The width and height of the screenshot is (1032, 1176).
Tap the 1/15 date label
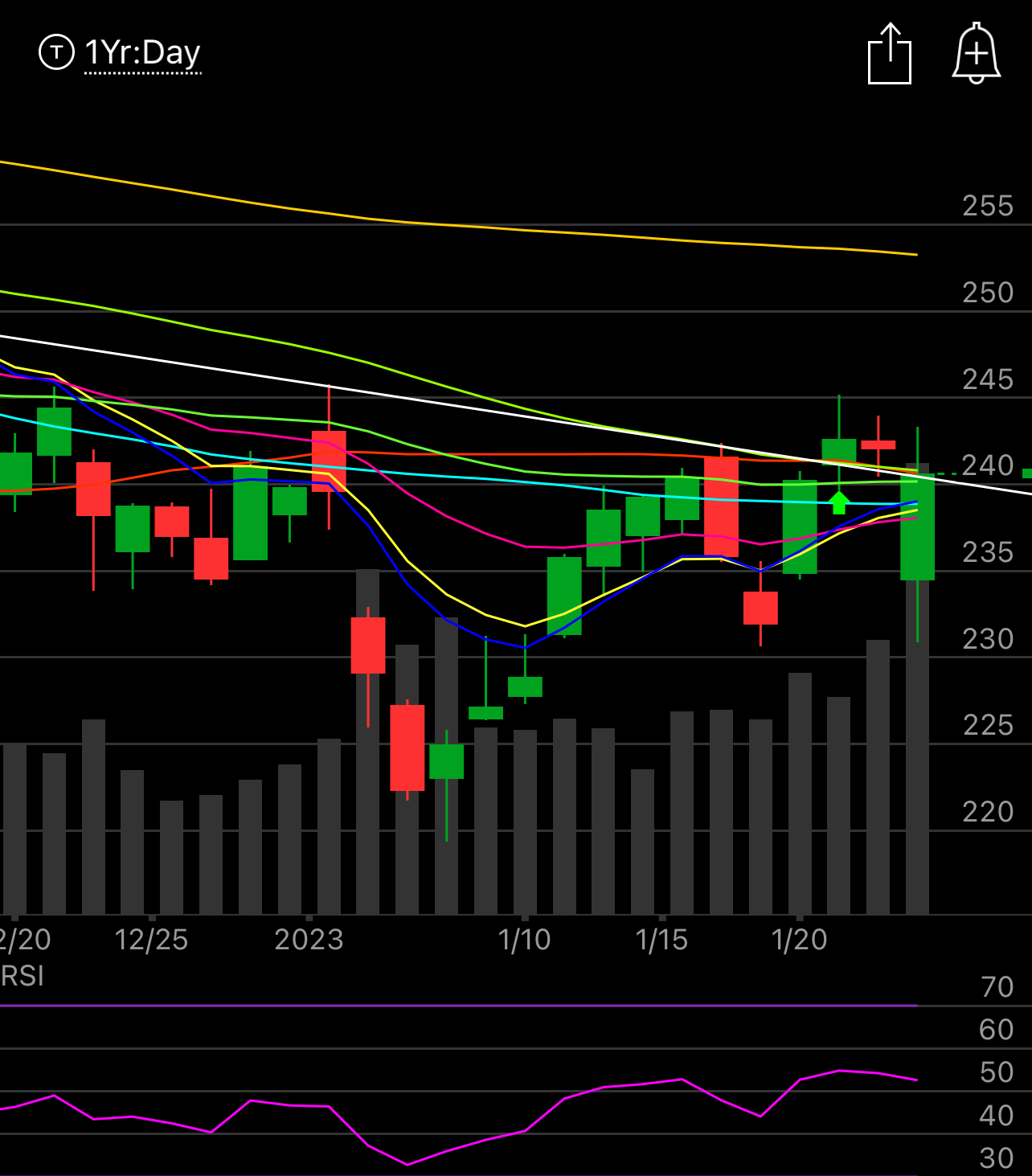click(661, 940)
